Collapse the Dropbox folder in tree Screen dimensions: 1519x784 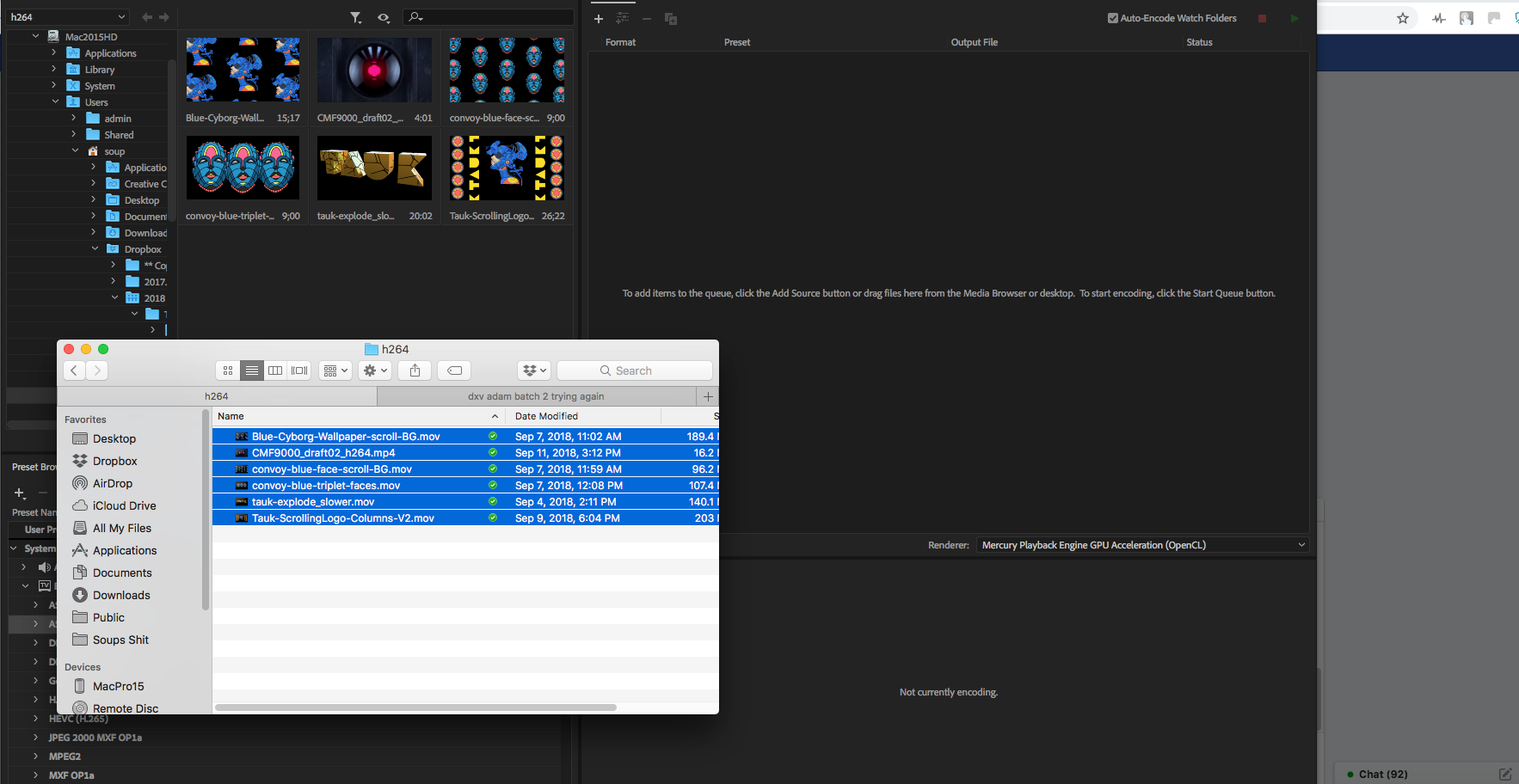95,249
